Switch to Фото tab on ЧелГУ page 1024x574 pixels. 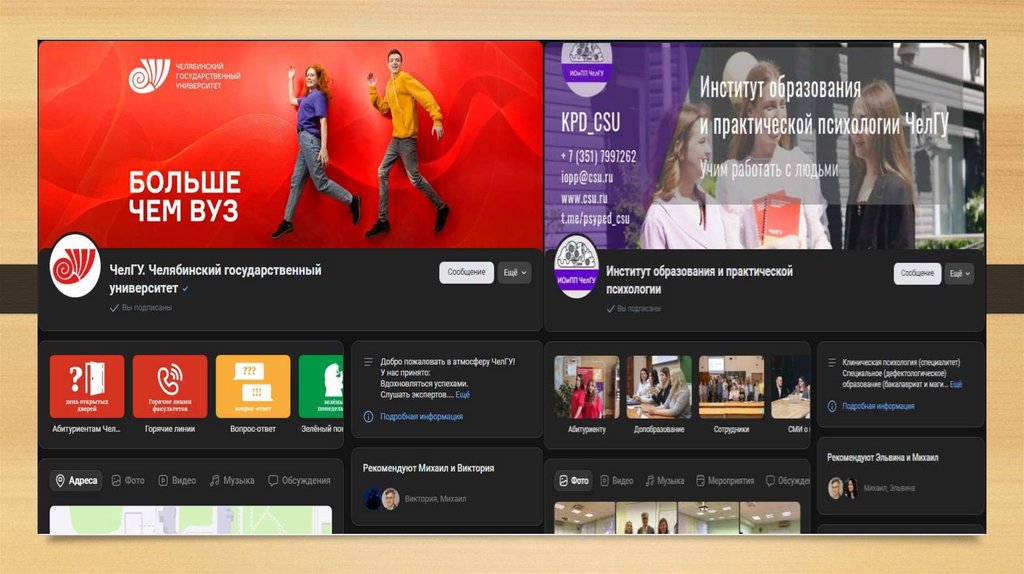[128, 481]
